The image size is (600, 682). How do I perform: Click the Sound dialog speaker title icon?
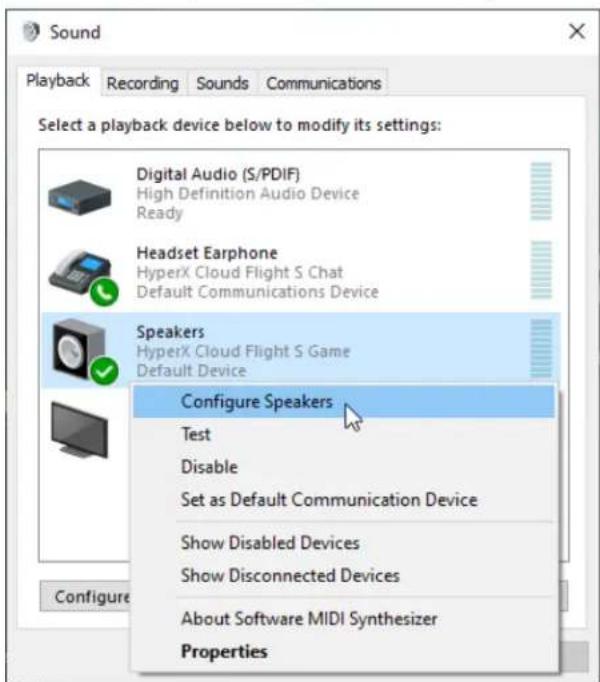(x=31, y=32)
